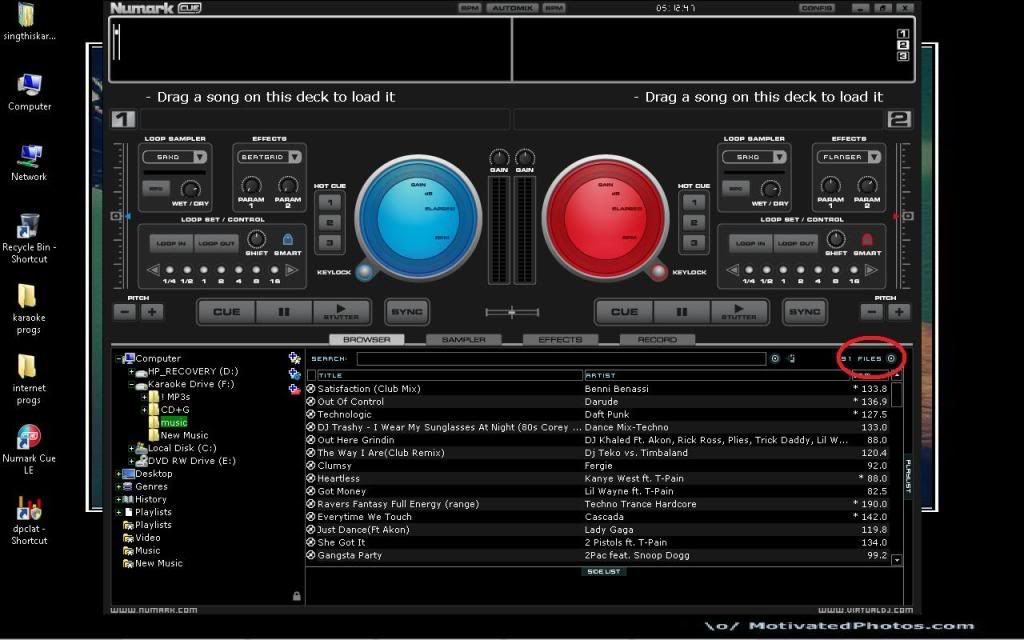Screen dimensions: 1024x640
Task: Touch the red deck 2 jog wheel
Action: 605,217
